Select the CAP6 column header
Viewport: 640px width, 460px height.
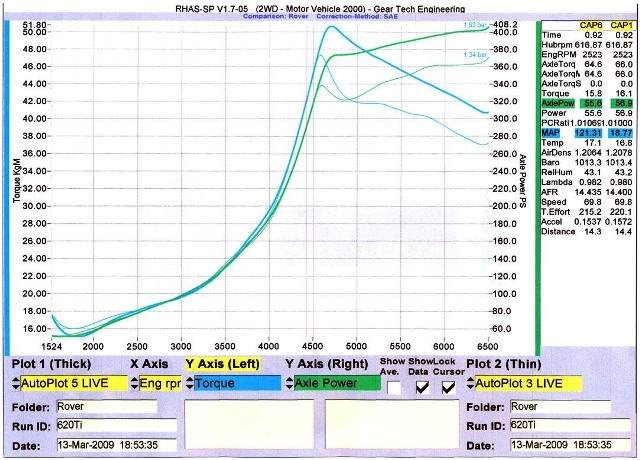pos(592,24)
